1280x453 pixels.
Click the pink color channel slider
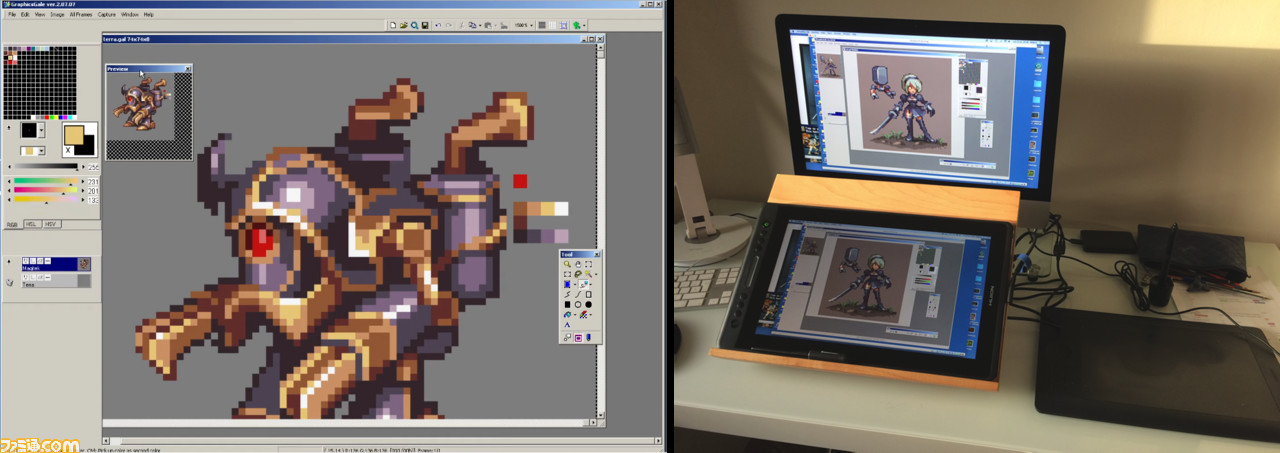tap(47, 190)
